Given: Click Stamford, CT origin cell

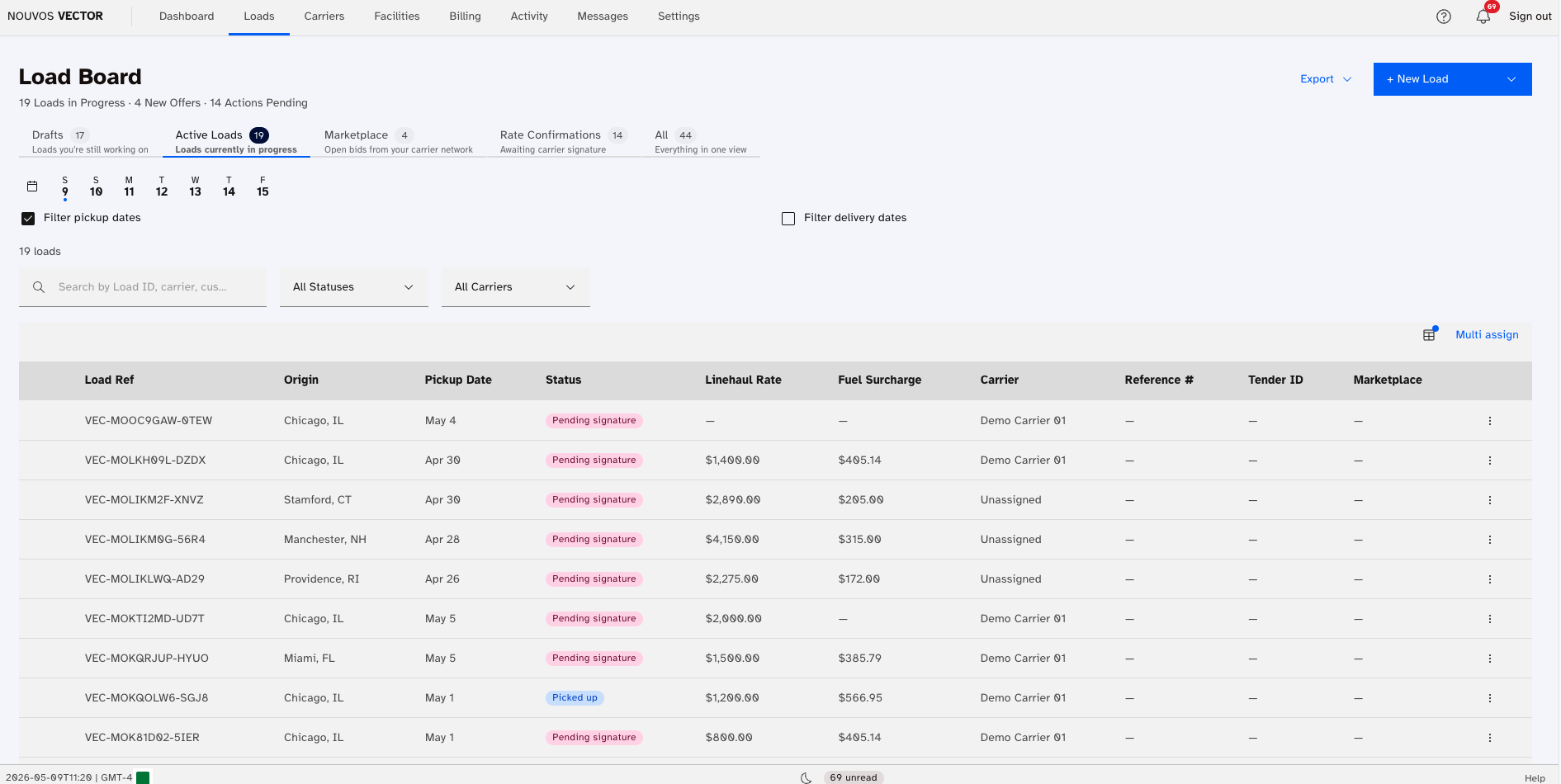Looking at the screenshot, I should tap(318, 500).
